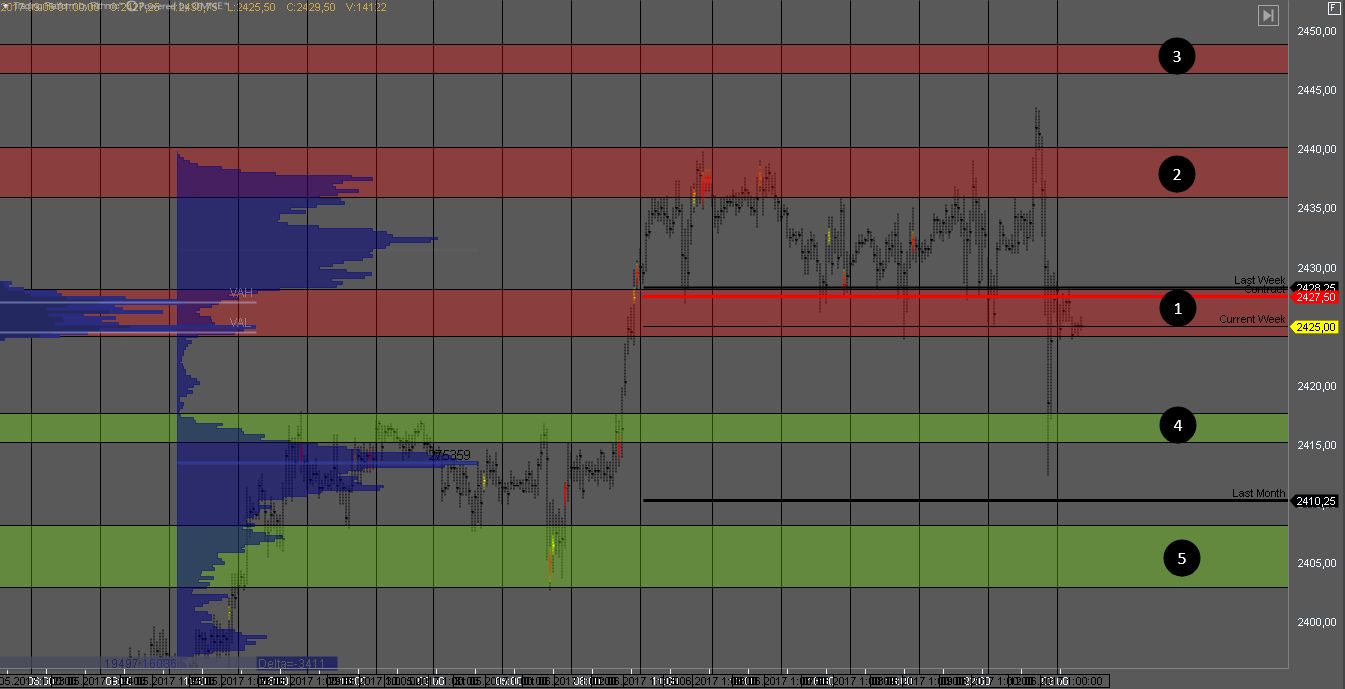1345x689 pixels.
Task: Click the circle marker numbered 3
Action: point(1177,57)
